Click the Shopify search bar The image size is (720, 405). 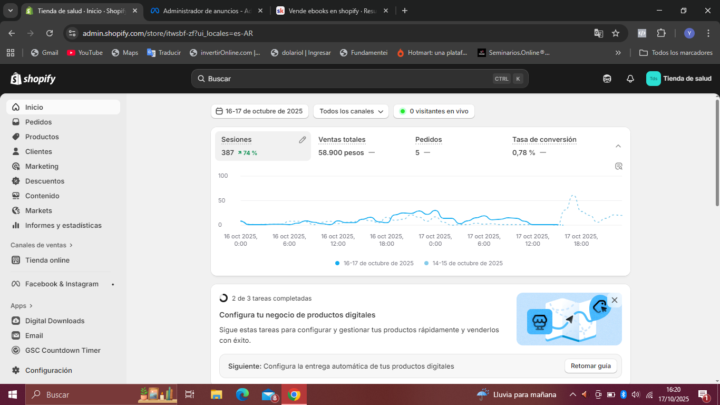click(360, 79)
